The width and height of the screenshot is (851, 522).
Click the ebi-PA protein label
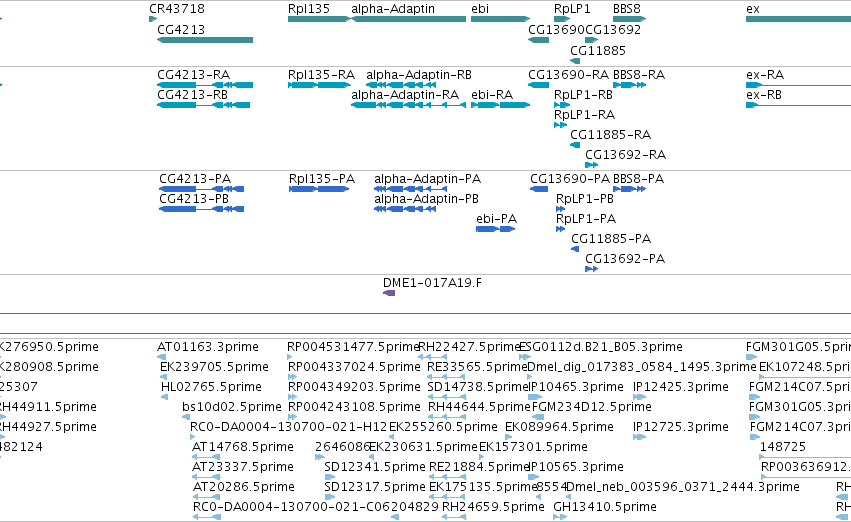click(497, 219)
